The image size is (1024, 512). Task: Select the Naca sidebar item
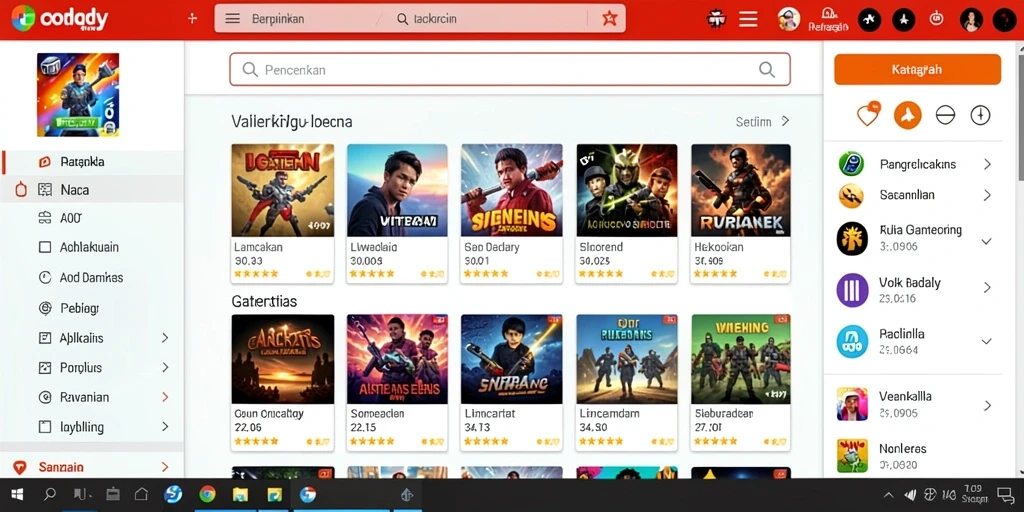(x=92, y=190)
